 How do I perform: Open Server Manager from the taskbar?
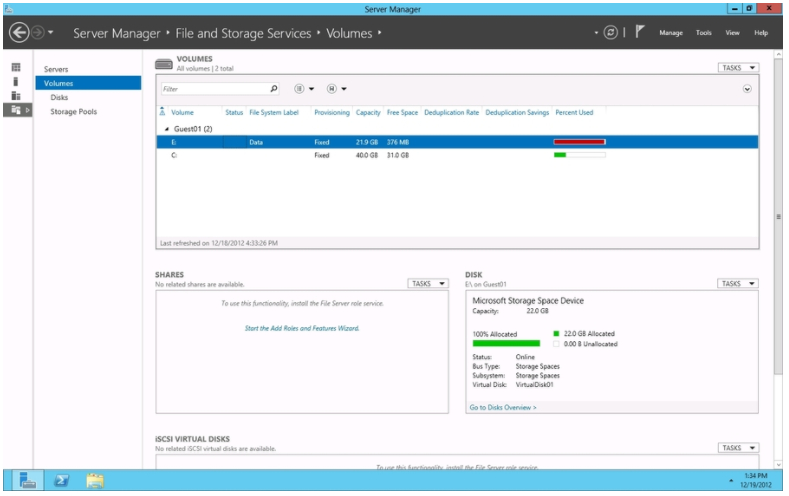28,481
